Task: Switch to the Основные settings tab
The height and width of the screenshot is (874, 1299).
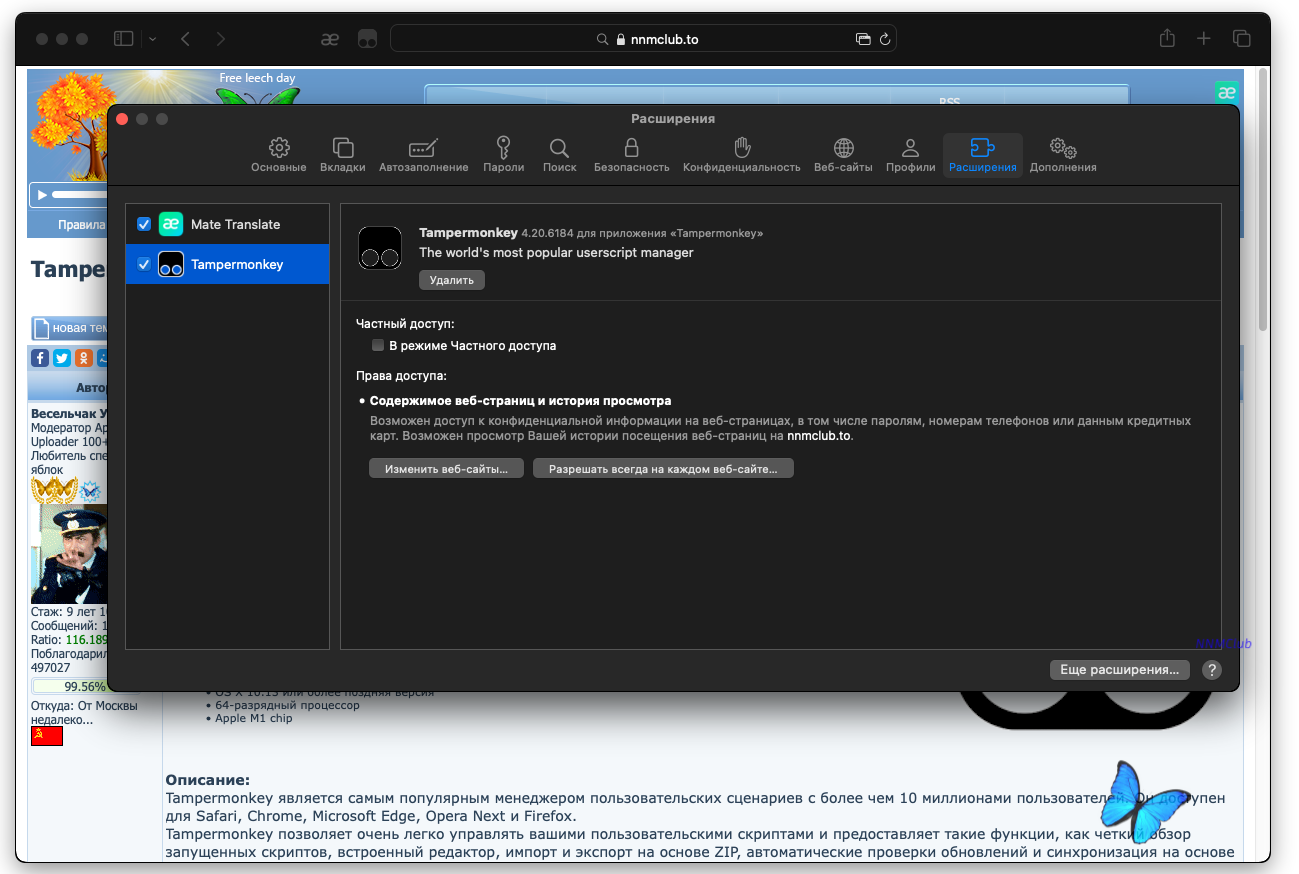Action: pos(279,155)
